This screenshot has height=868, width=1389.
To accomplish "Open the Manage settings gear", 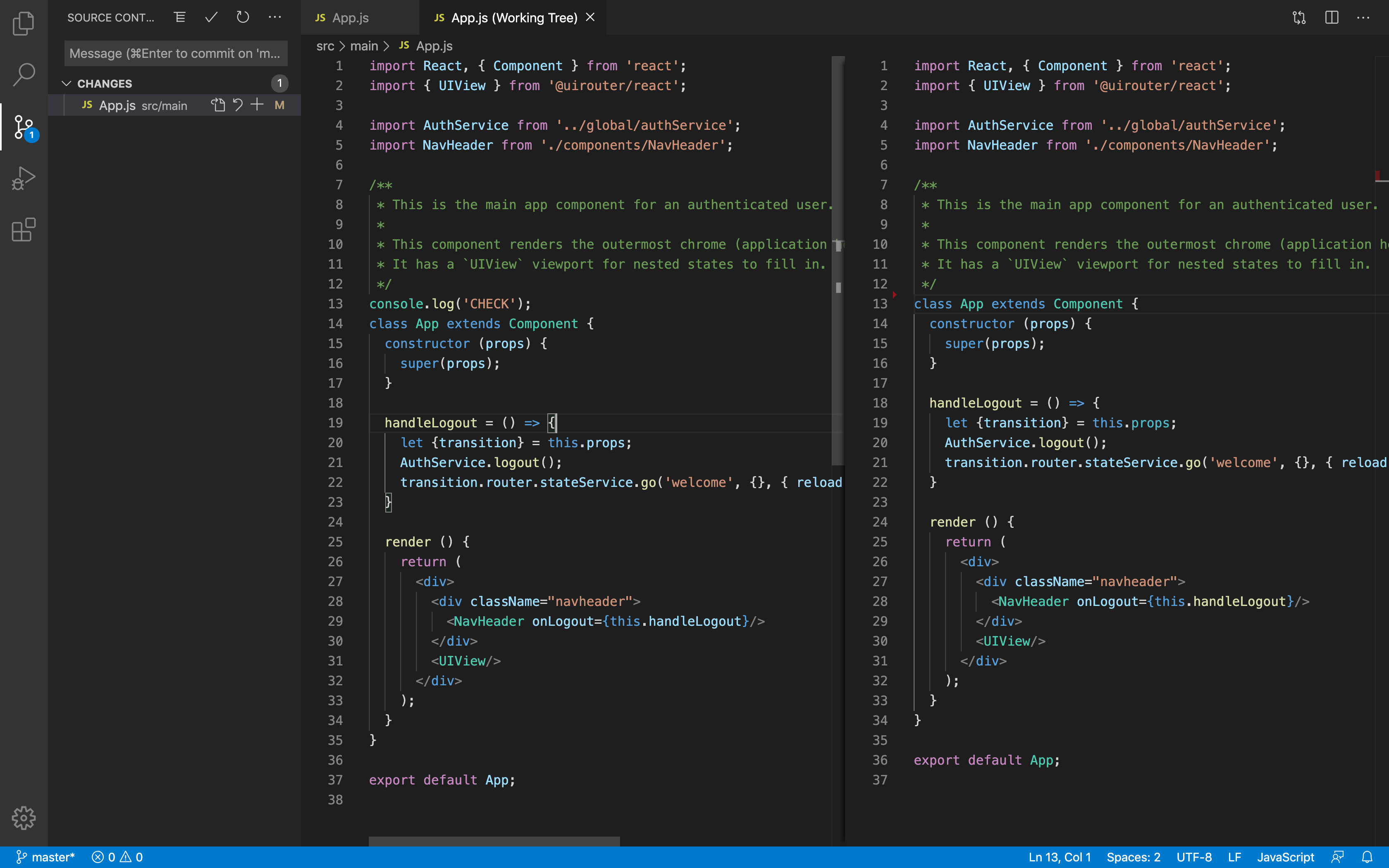I will (24, 818).
